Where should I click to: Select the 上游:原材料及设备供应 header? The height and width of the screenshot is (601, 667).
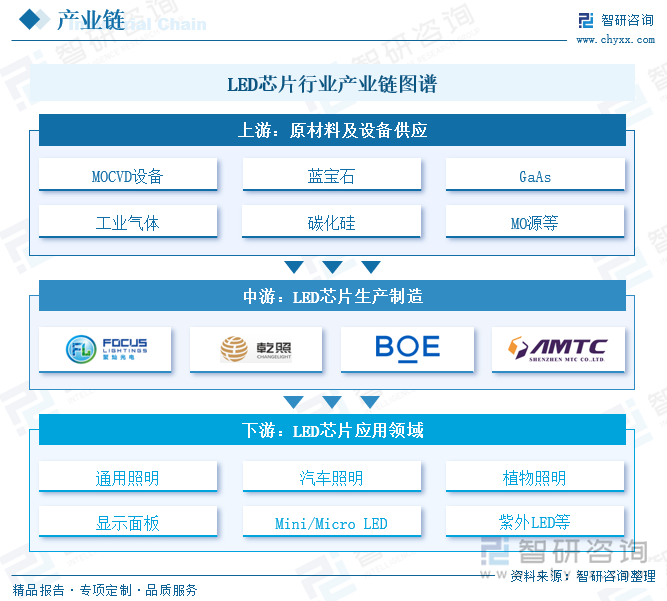pos(332,130)
